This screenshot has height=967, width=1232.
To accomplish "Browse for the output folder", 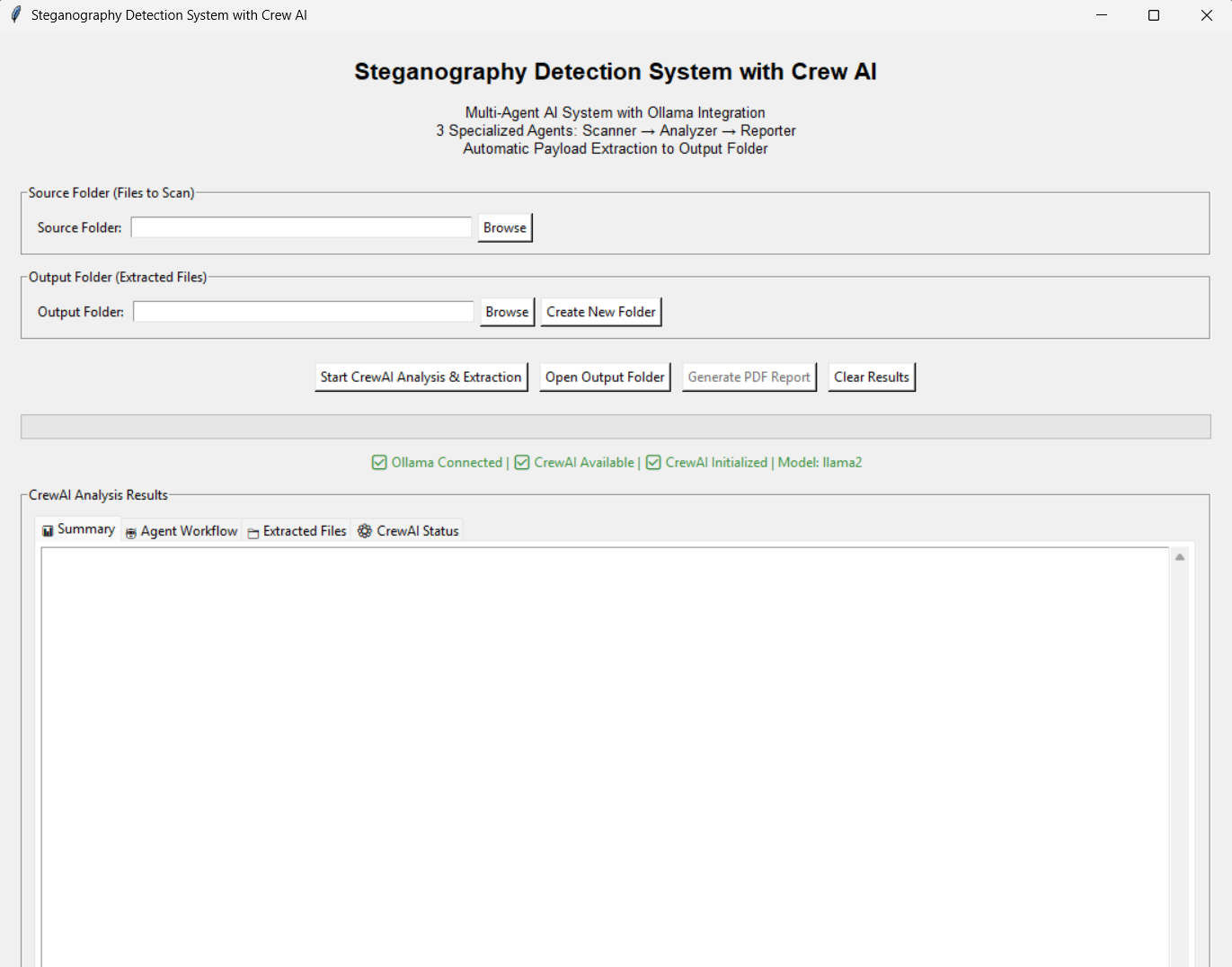I will [x=507, y=312].
